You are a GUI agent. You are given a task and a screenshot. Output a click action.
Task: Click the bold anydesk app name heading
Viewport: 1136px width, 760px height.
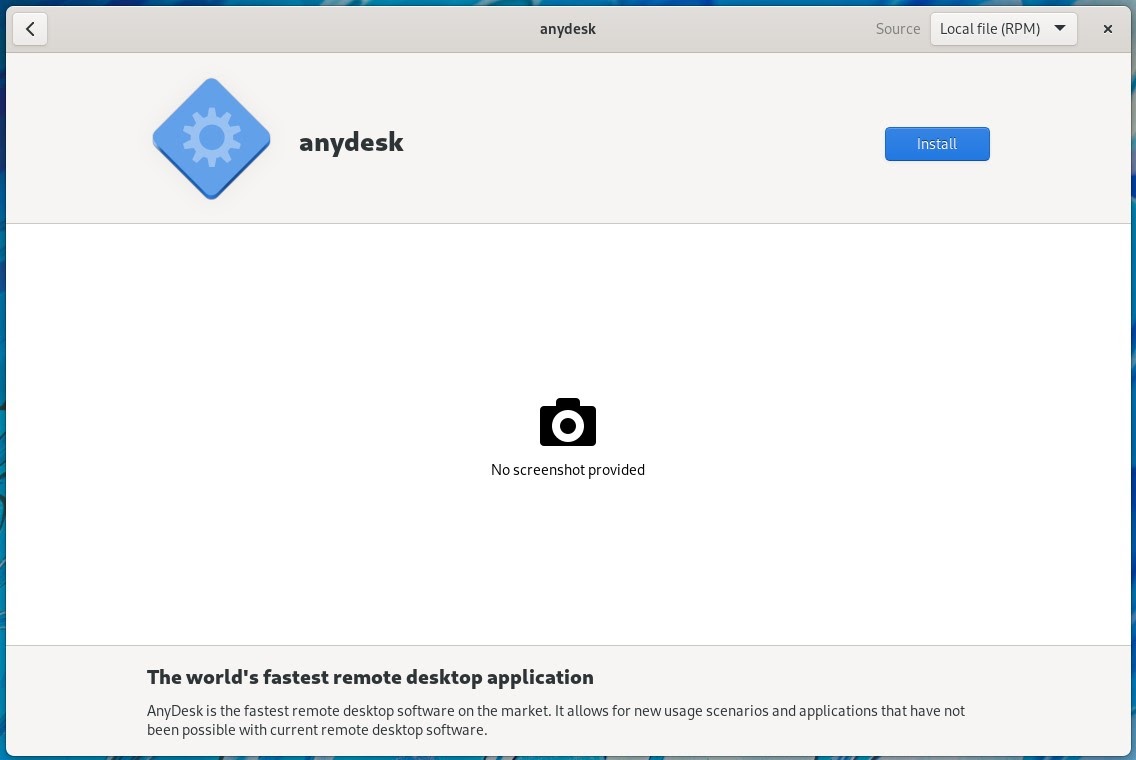351,142
